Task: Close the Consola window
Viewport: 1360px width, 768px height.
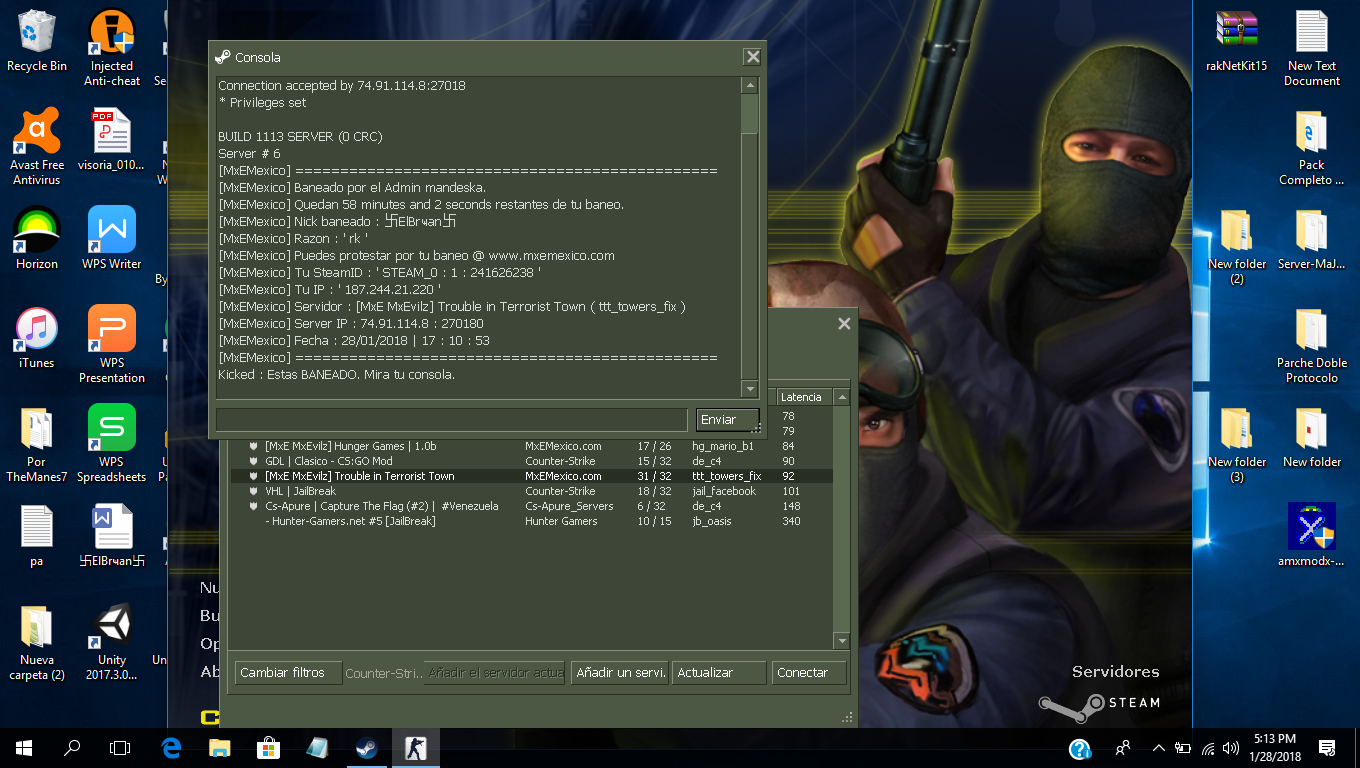Action: pyautogui.click(x=752, y=57)
